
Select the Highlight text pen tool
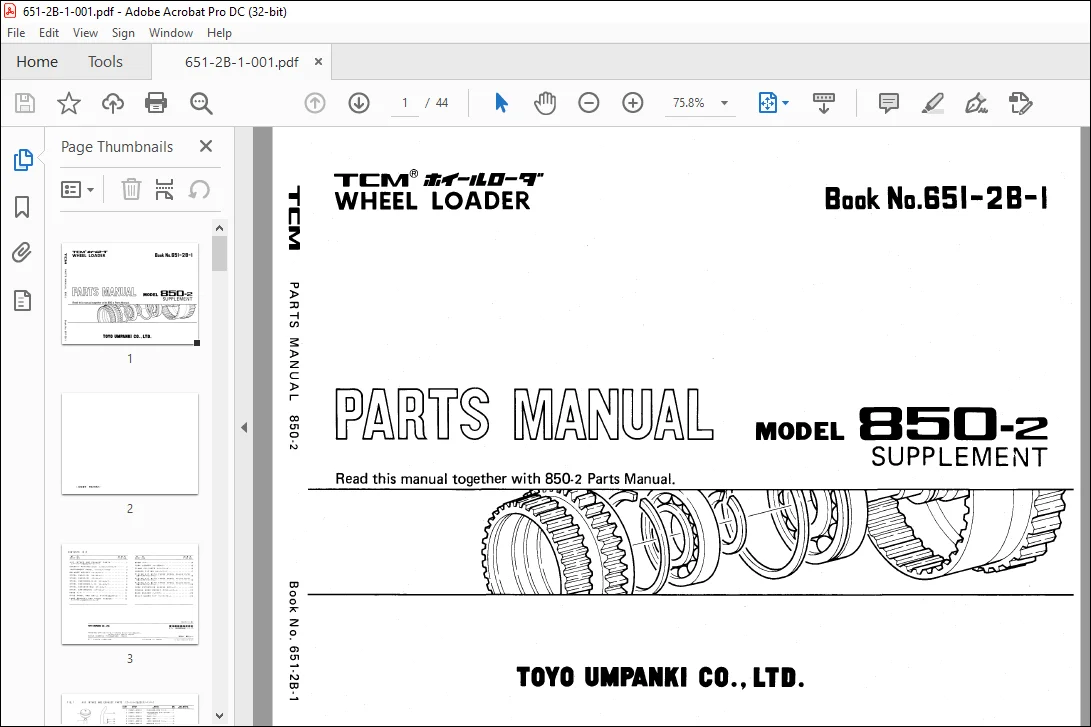tap(932, 103)
